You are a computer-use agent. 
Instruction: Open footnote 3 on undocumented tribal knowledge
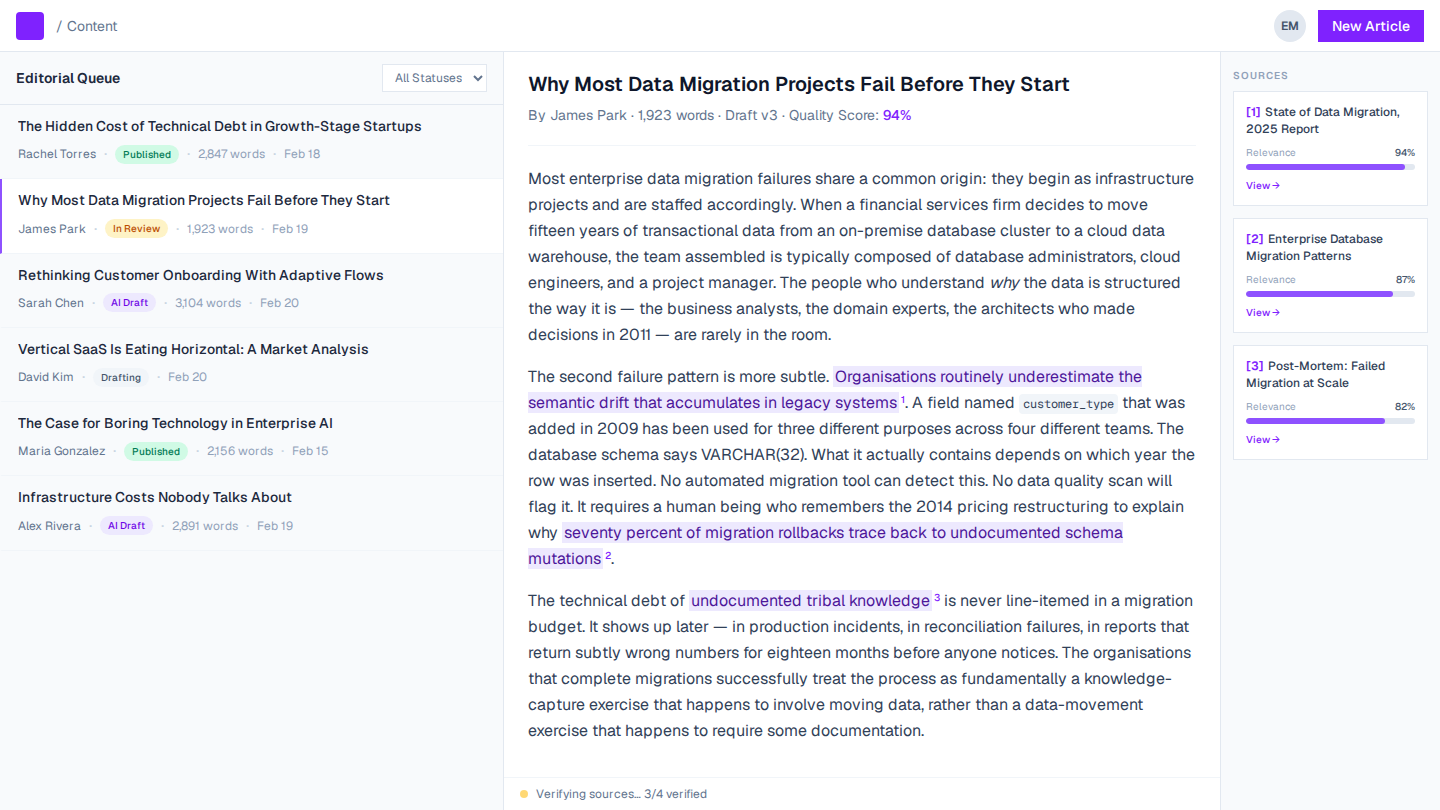pos(936,596)
